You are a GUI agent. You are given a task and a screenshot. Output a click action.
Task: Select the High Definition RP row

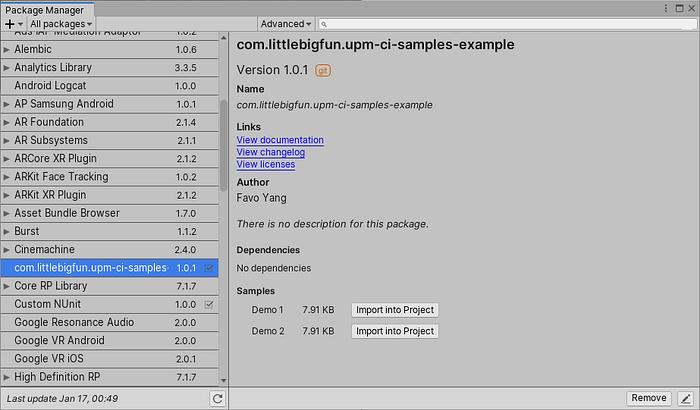(110, 377)
